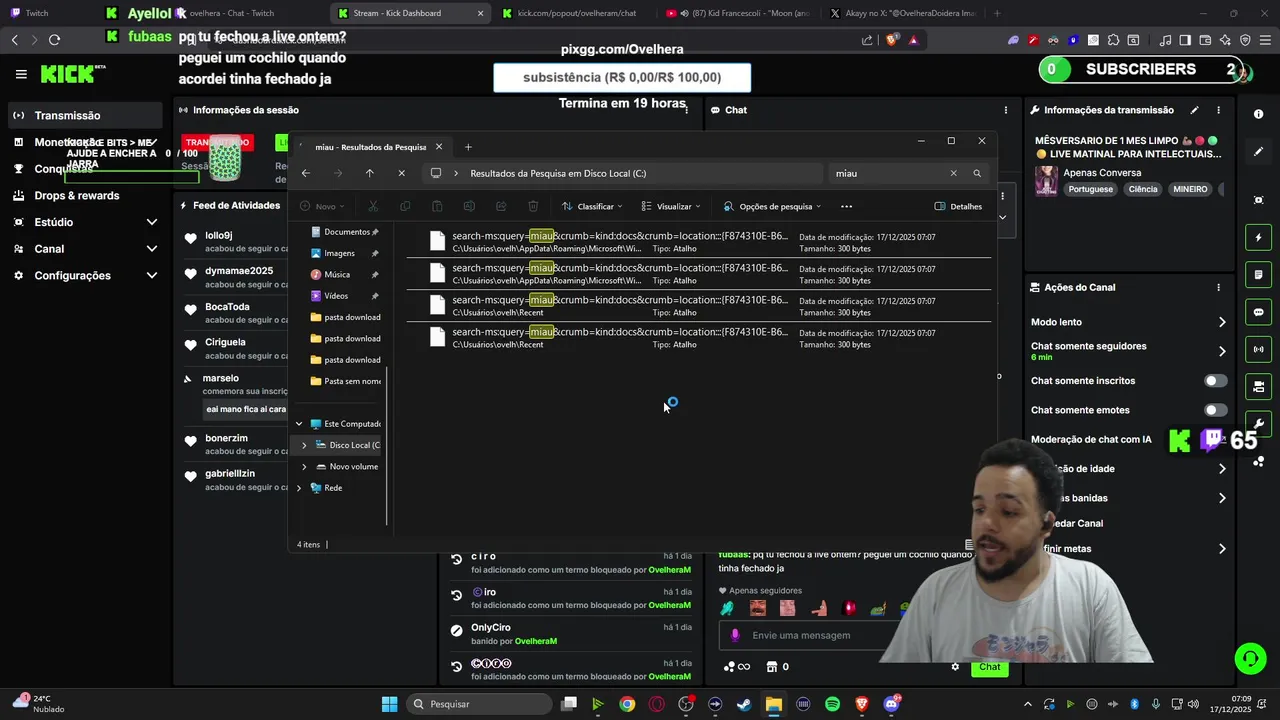Click the Delete trash icon in Explorer

(x=533, y=206)
